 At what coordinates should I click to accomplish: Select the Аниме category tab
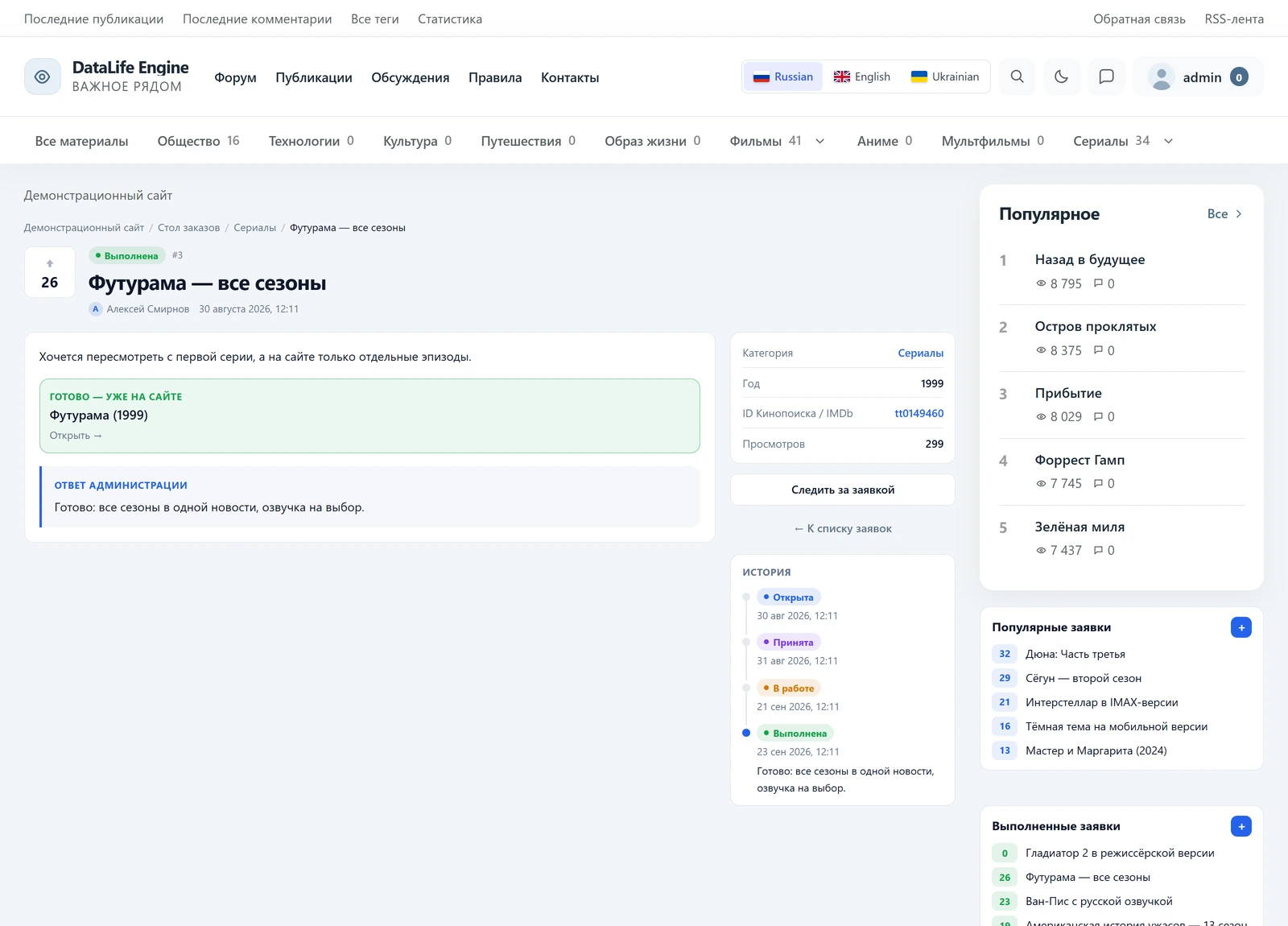885,141
